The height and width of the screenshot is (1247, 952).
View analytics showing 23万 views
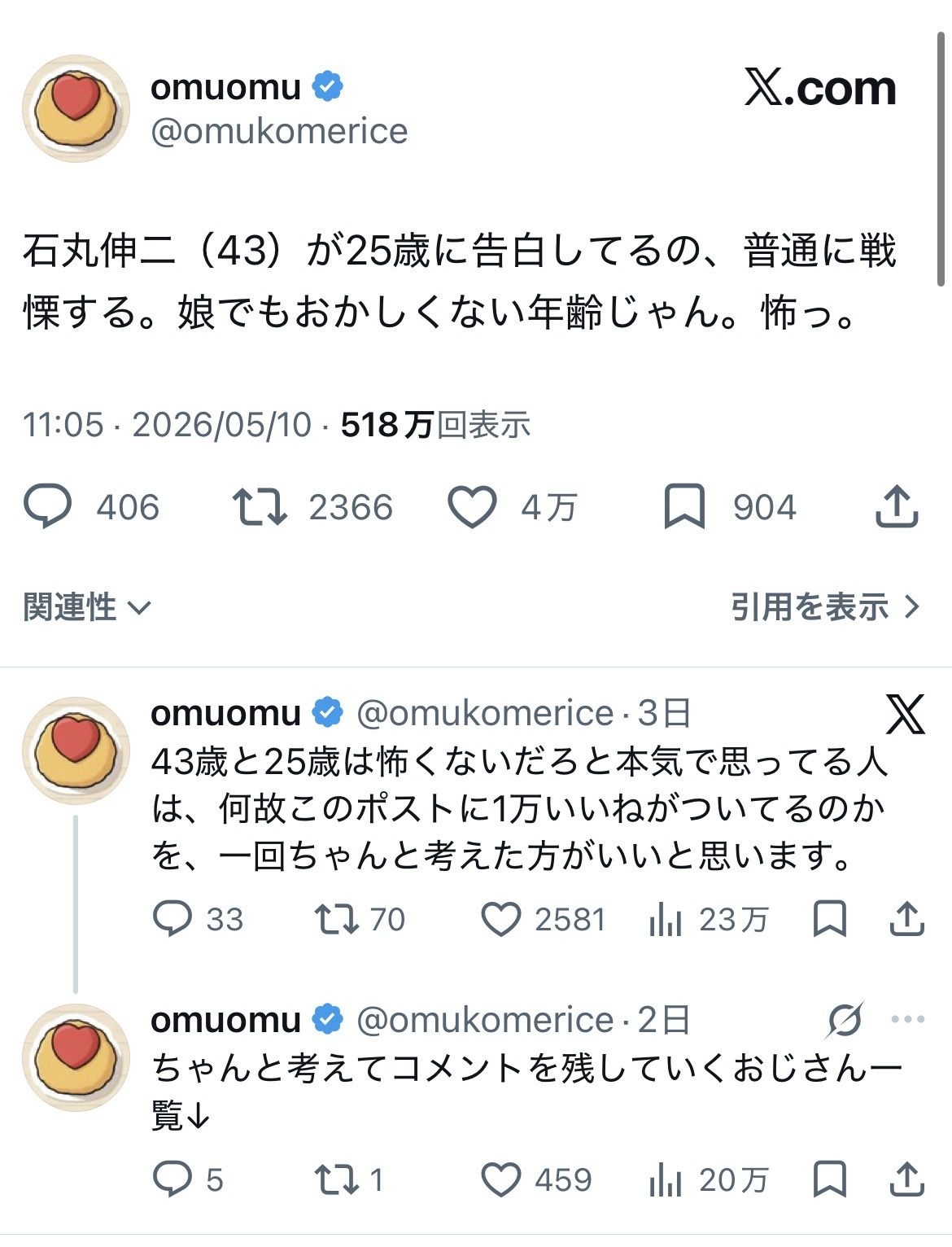[x=710, y=919]
